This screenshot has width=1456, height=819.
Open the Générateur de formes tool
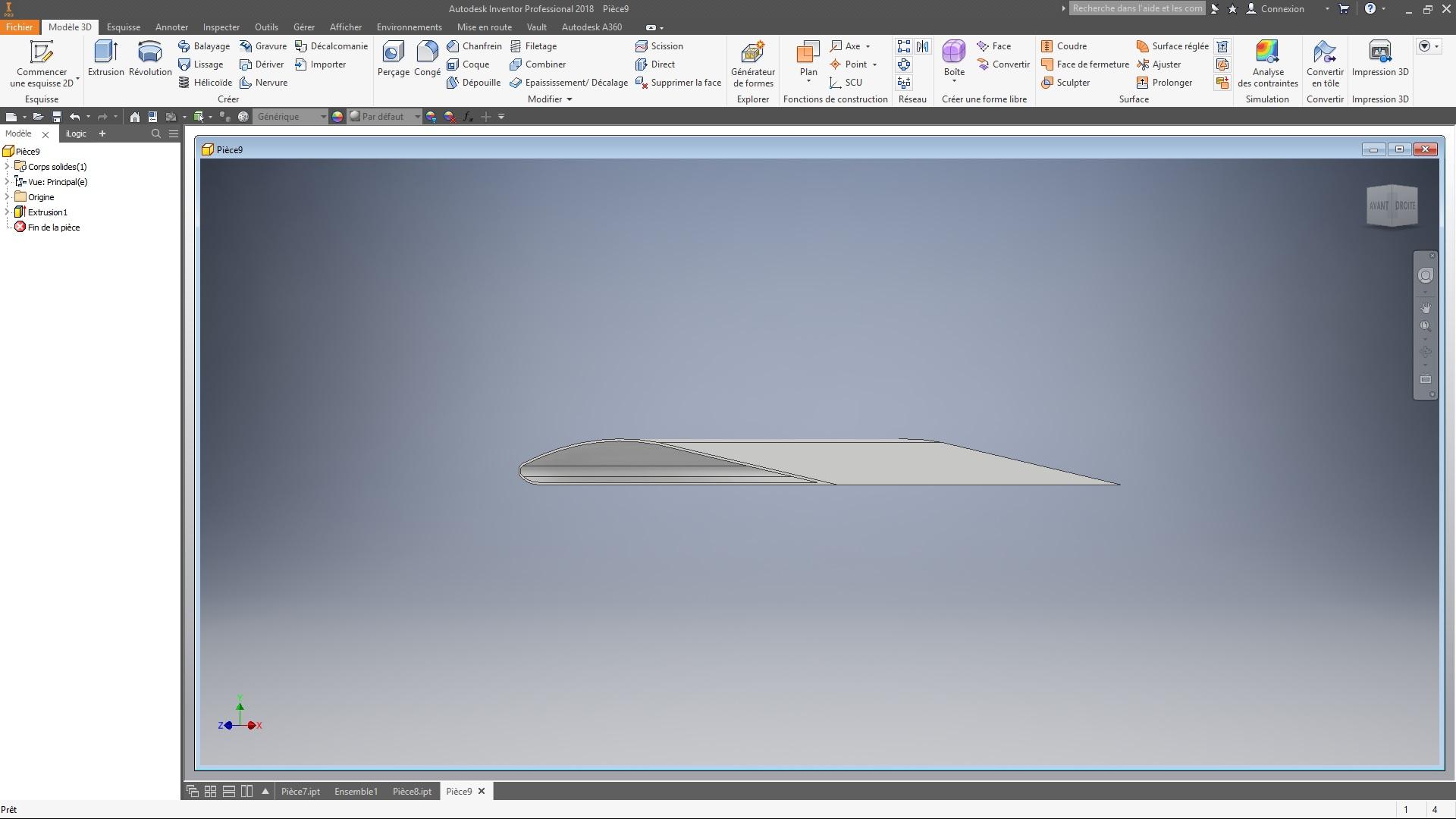click(x=752, y=64)
